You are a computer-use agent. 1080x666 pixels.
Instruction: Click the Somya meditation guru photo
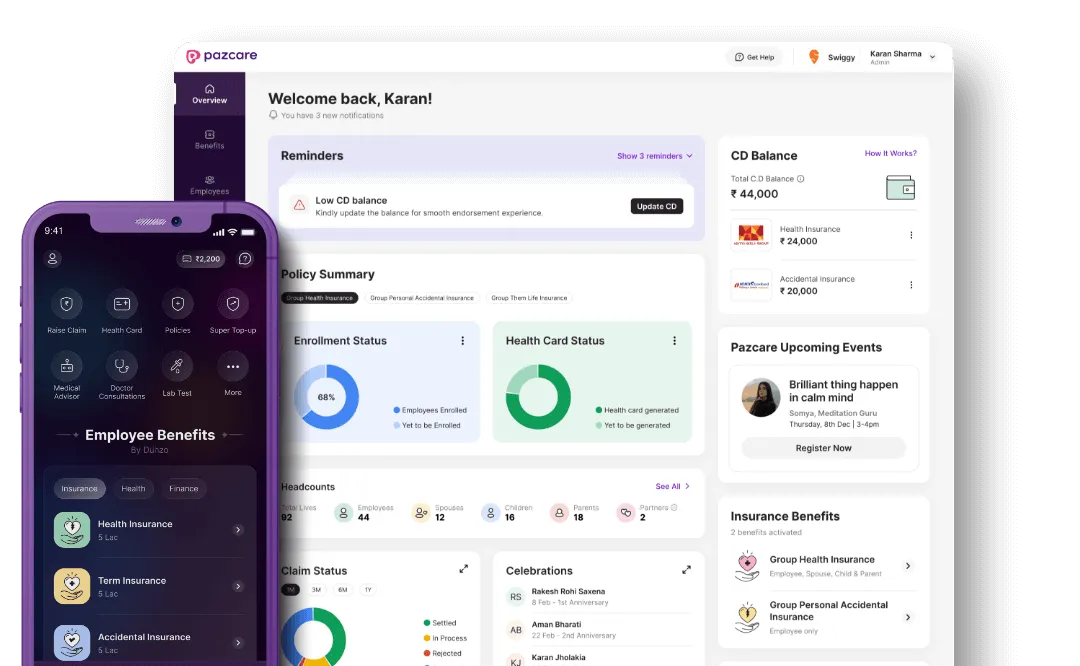click(760, 397)
